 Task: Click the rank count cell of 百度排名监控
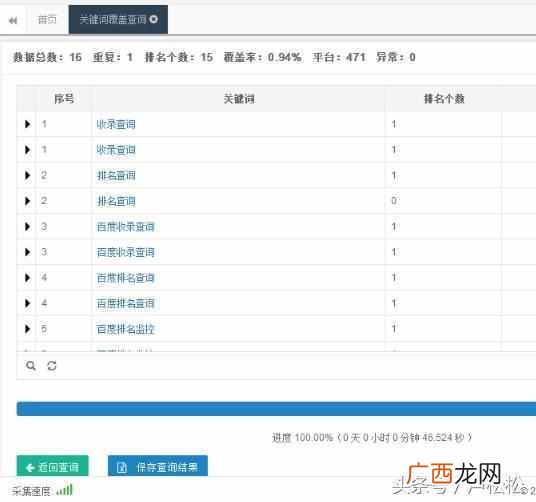[x=443, y=329]
